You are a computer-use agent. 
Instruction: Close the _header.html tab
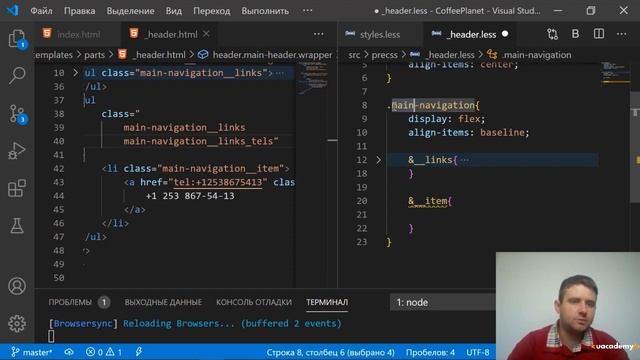206,34
